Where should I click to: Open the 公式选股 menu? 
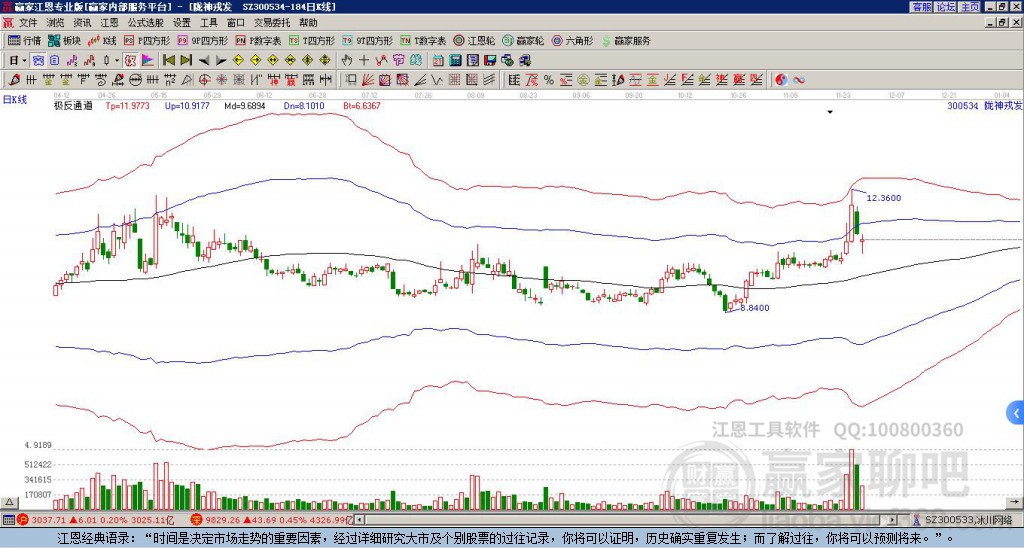pyautogui.click(x=146, y=23)
